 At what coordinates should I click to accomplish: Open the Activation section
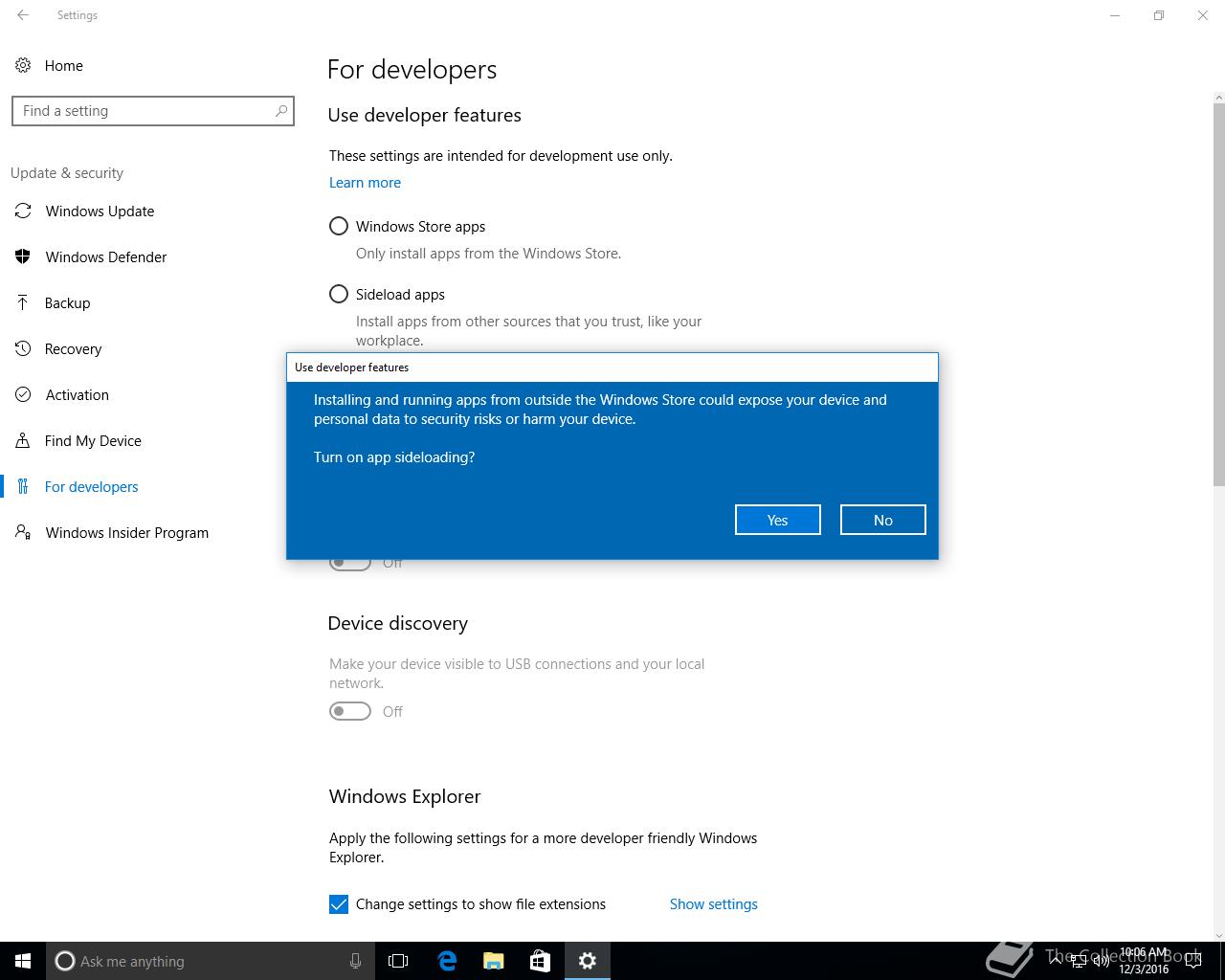pyautogui.click(x=77, y=395)
